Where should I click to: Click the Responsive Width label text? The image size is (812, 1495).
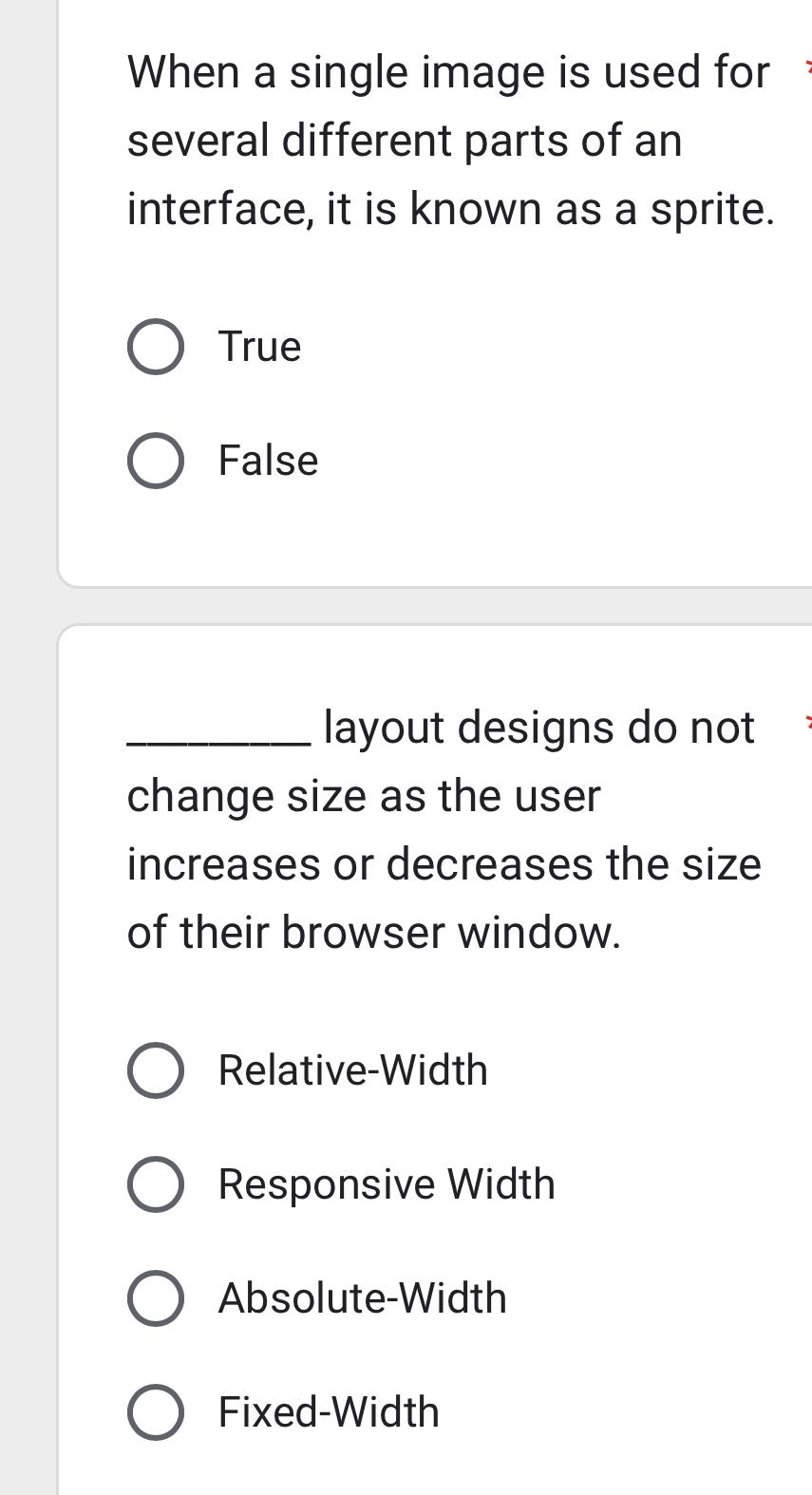pos(387,1183)
